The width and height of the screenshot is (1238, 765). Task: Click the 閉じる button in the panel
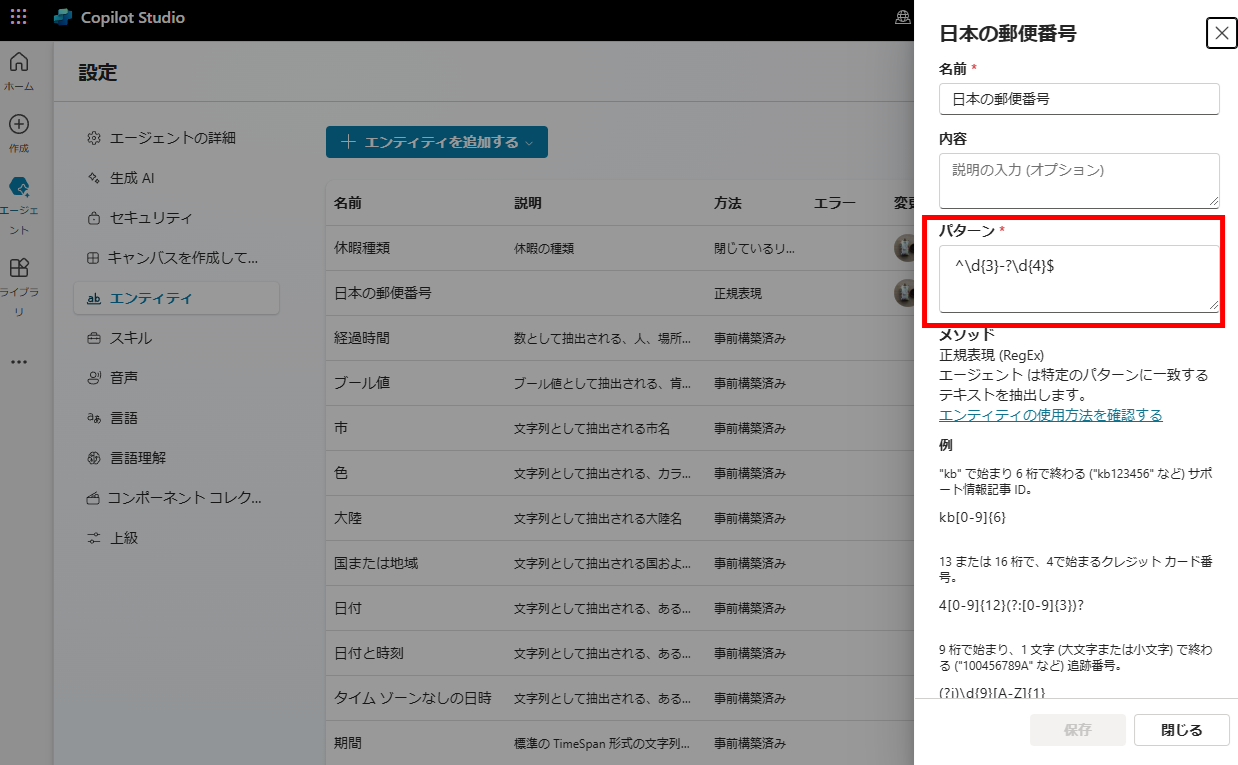(x=1181, y=730)
